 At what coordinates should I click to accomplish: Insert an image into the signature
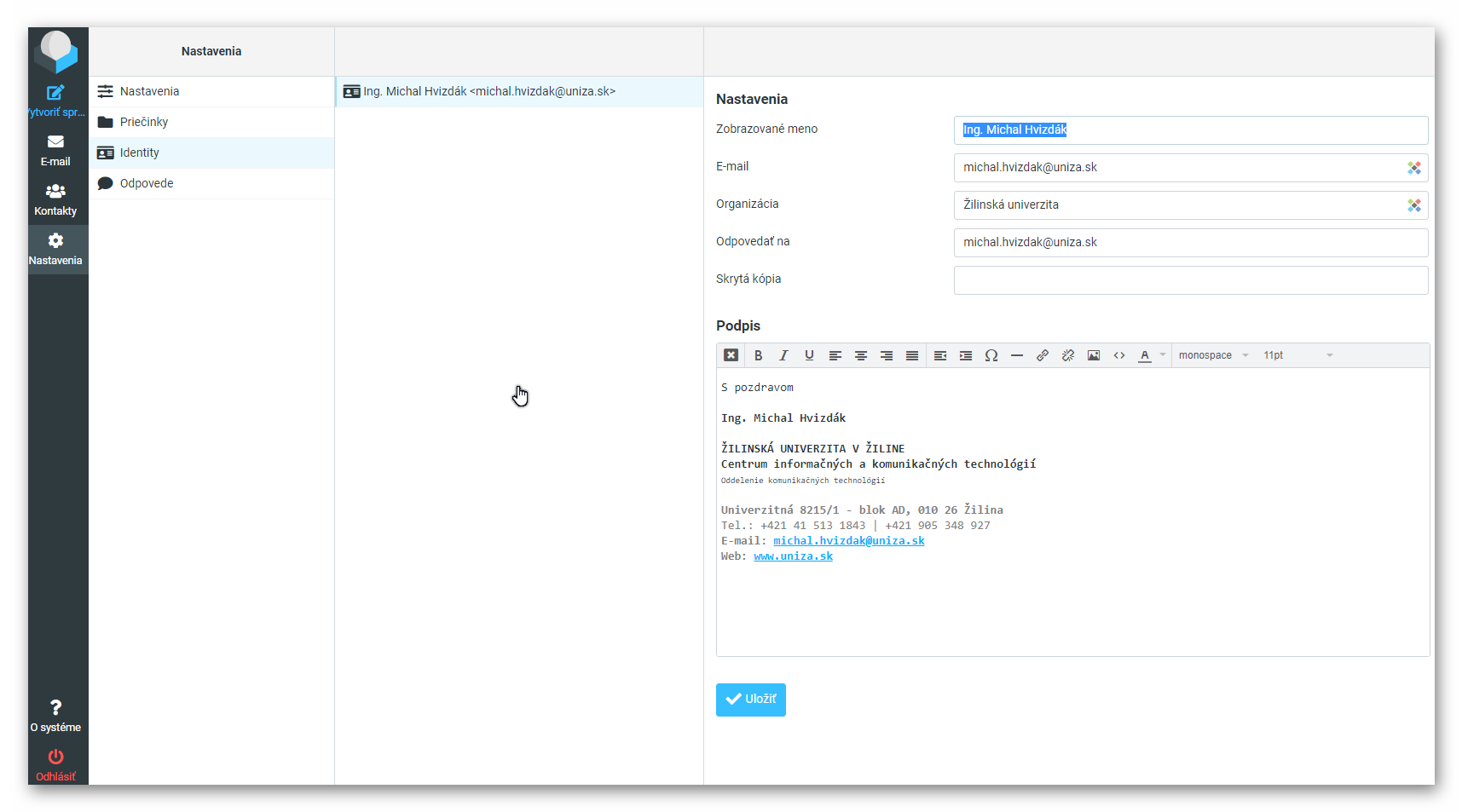tap(1093, 355)
